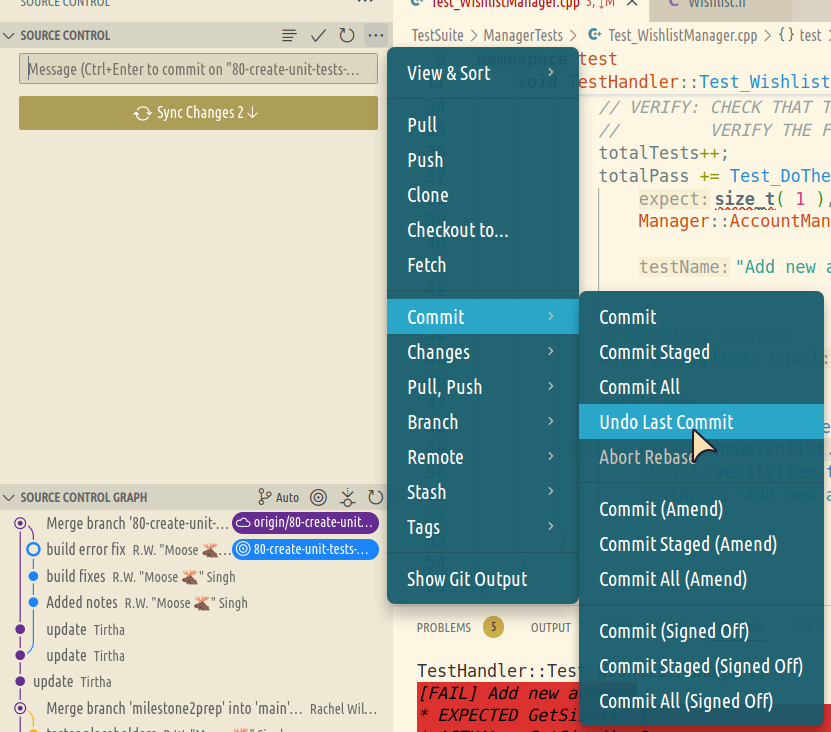Collapse the Source Control Graph section

tap(8, 498)
